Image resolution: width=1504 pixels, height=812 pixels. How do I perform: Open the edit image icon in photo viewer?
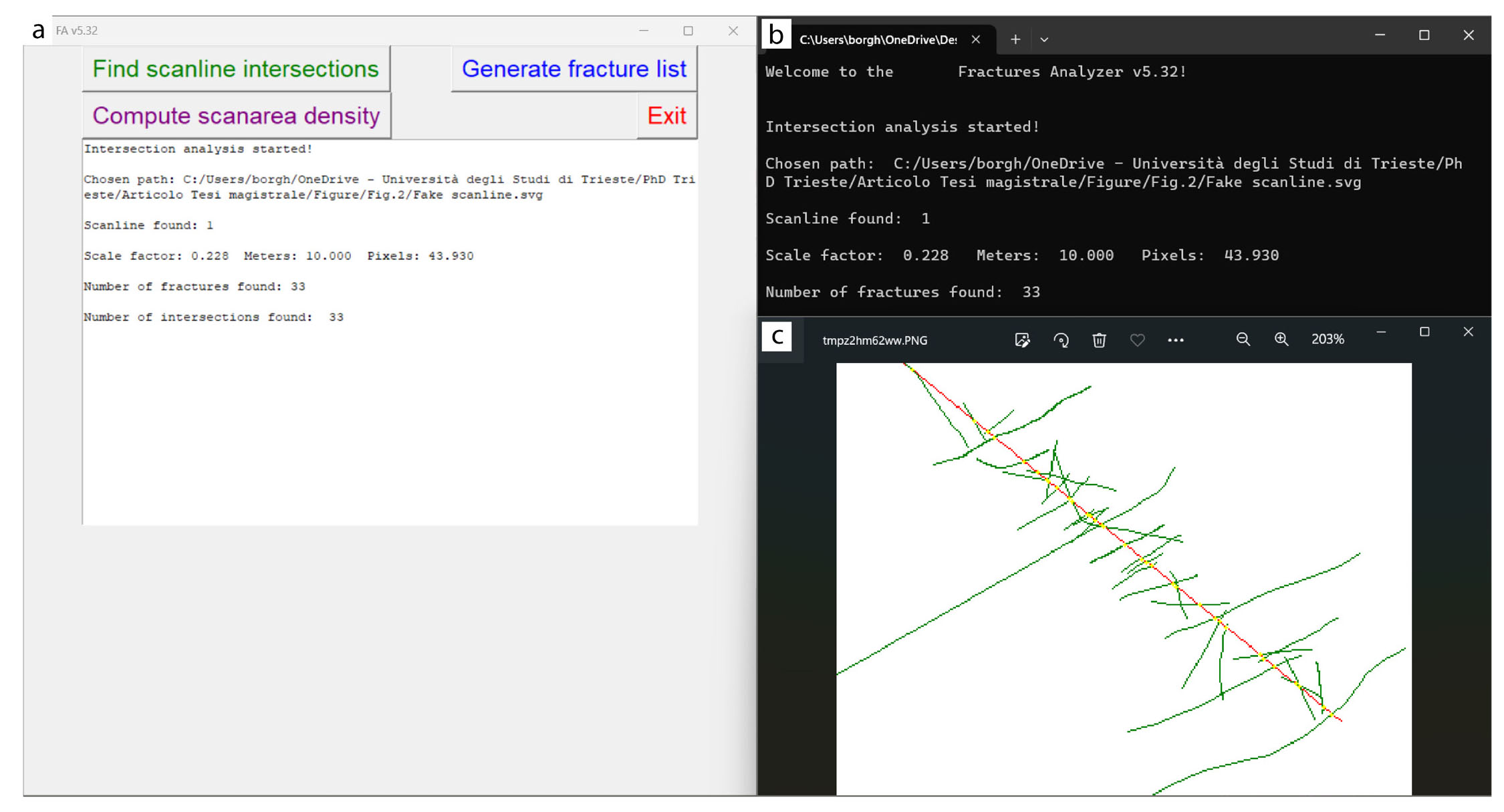pyautogui.click(x=1022, y=340)
